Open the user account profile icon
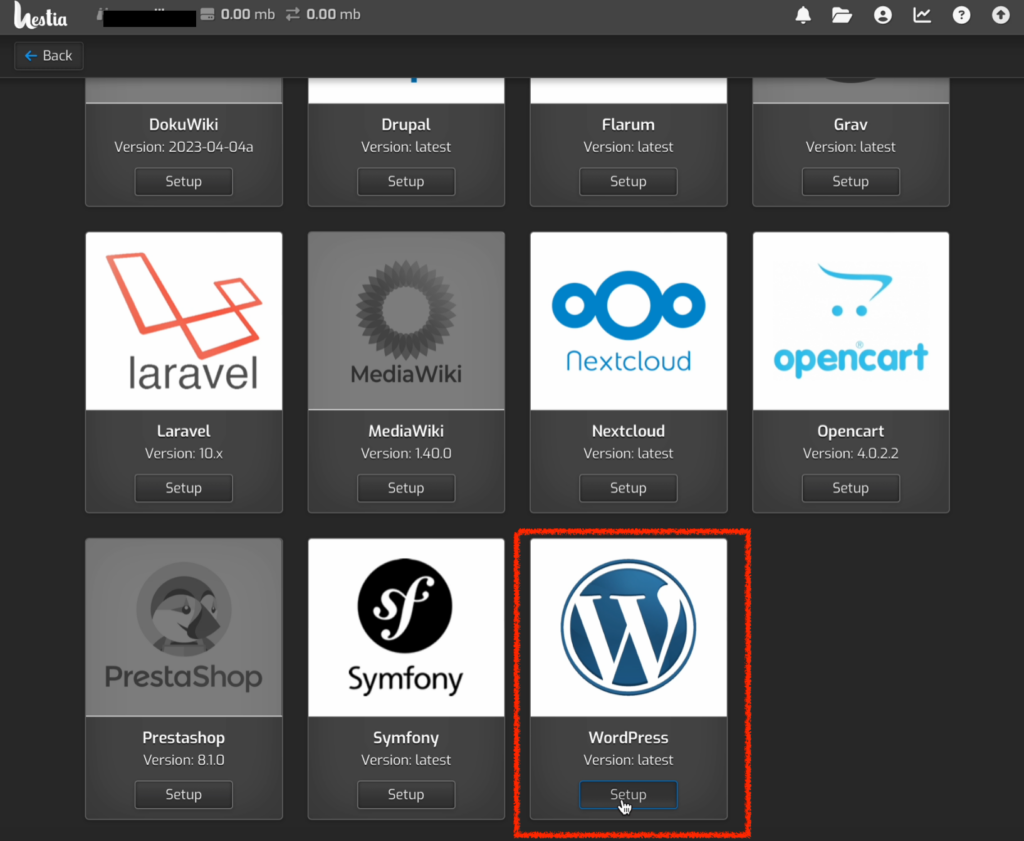 click(x=882, y=15)
